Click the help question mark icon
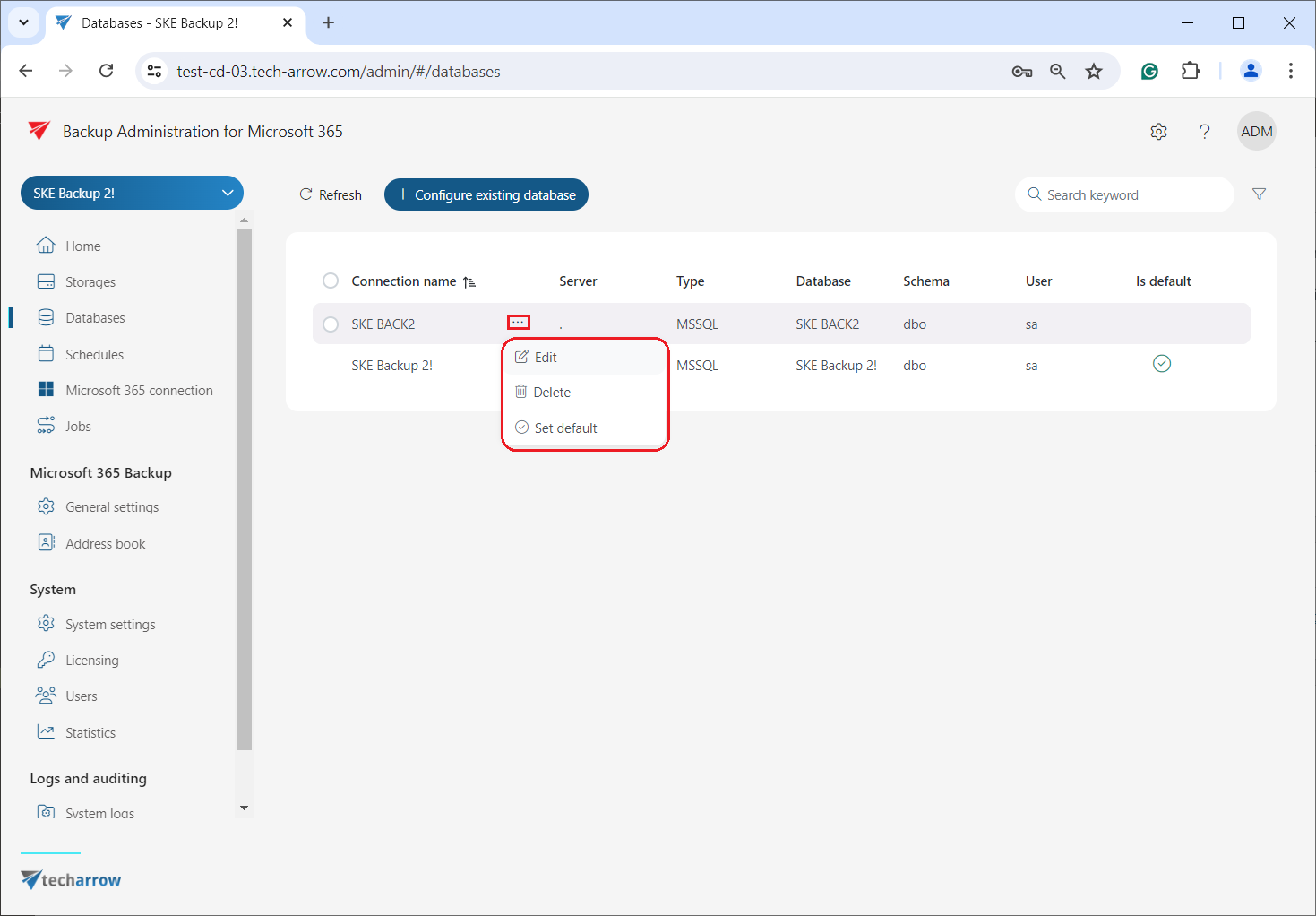The image size is (1316, 916). tap(1204, 132)
